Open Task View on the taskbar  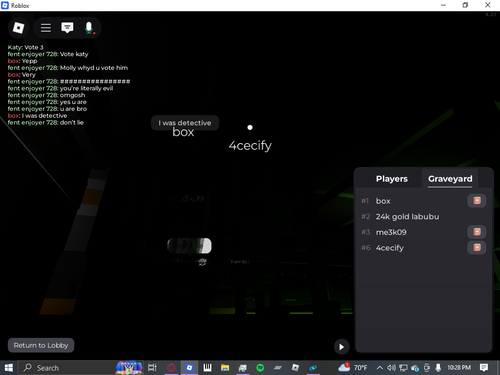click(152, 368)
